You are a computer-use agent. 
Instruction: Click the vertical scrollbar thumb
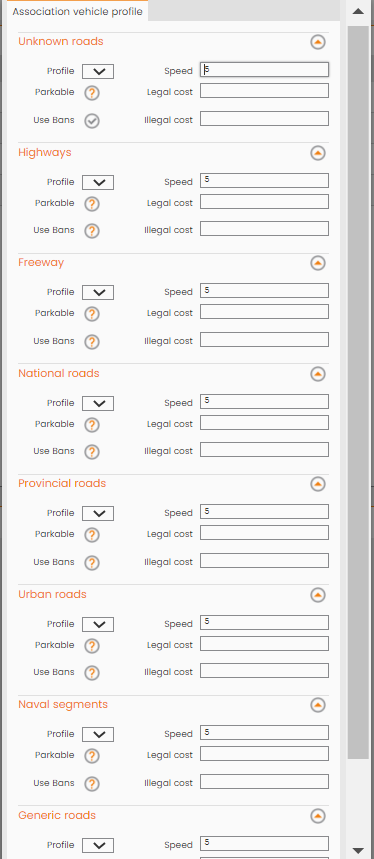tap(358, 391)
